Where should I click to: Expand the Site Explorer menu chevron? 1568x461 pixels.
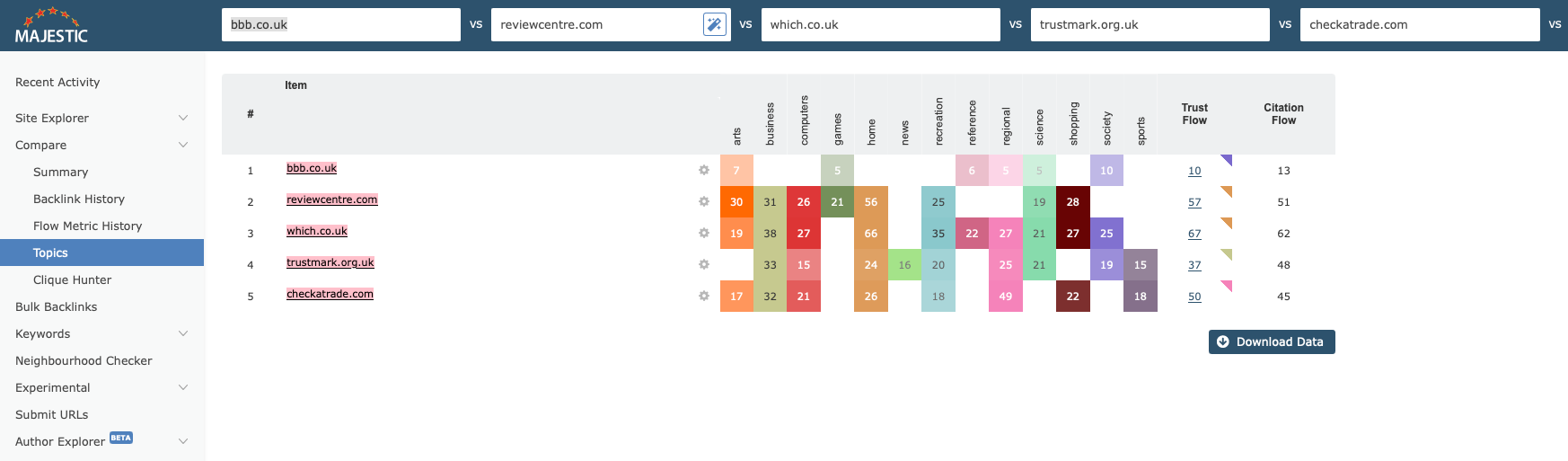pos(183,118)
